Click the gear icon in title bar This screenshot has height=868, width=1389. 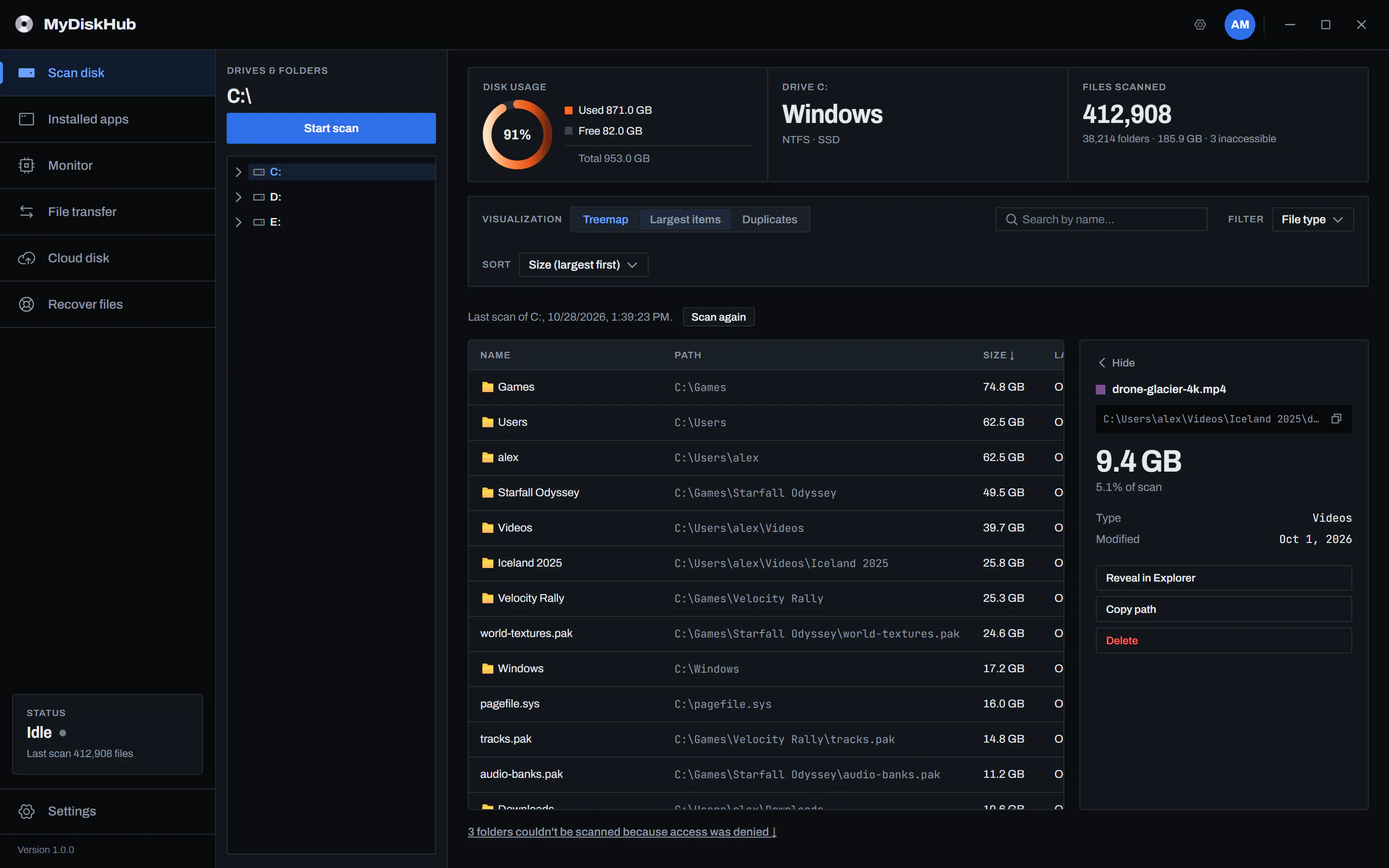(x=1200, y=25)
